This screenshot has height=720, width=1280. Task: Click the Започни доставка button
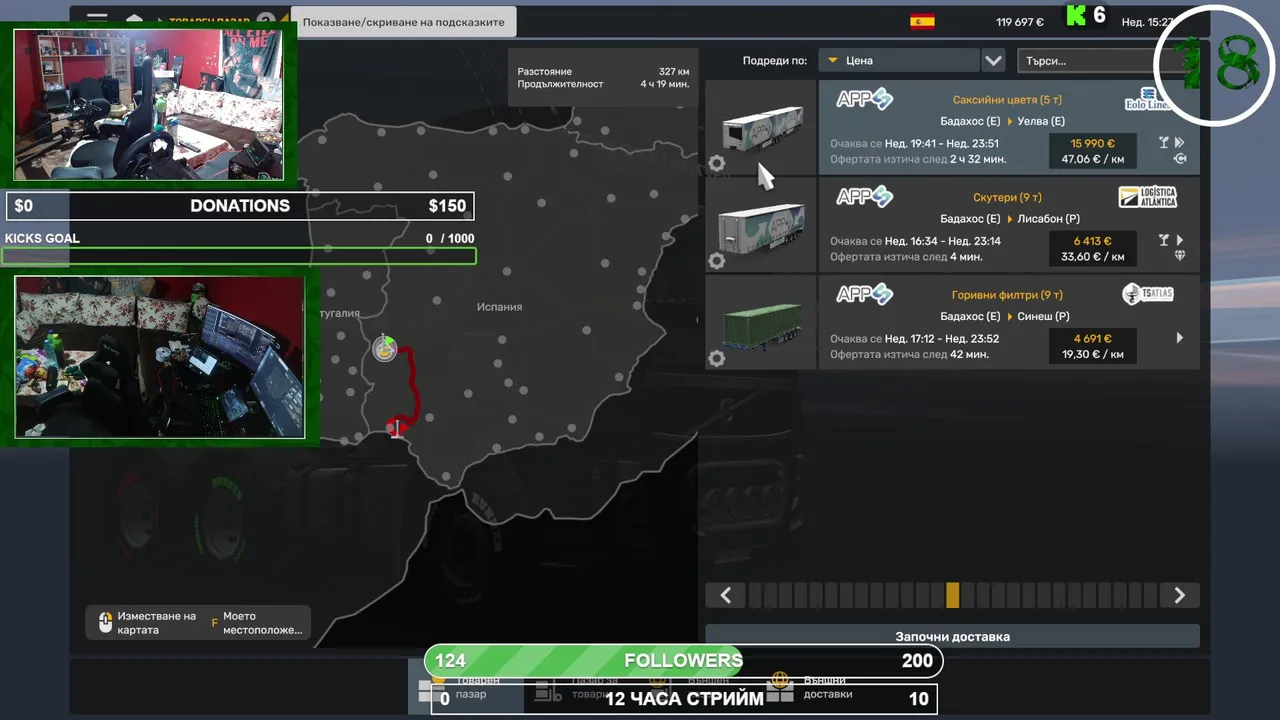click(x=952, y=636)
